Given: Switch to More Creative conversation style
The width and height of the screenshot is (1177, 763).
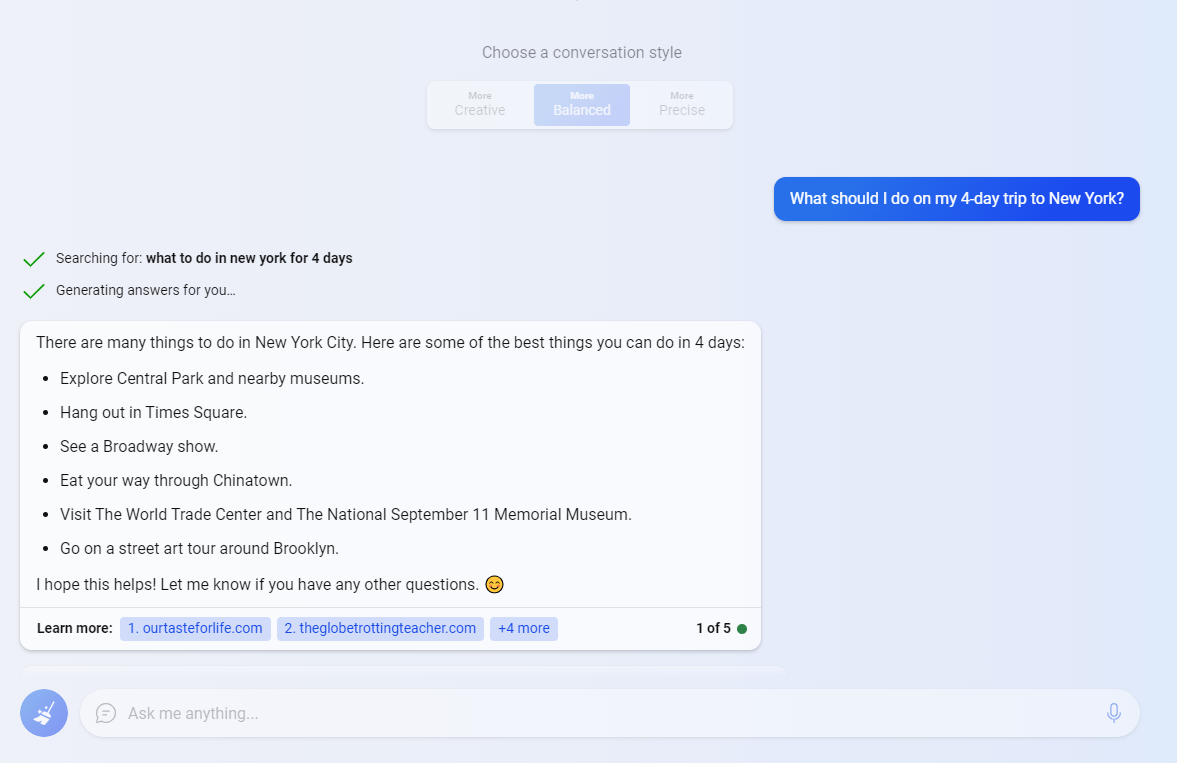Looking at the screenshot, I should [480, 105].
